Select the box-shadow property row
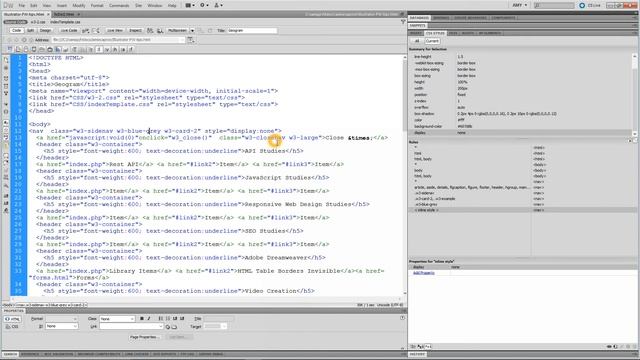This screenshot has height=360, width=640. click(521, 114)
